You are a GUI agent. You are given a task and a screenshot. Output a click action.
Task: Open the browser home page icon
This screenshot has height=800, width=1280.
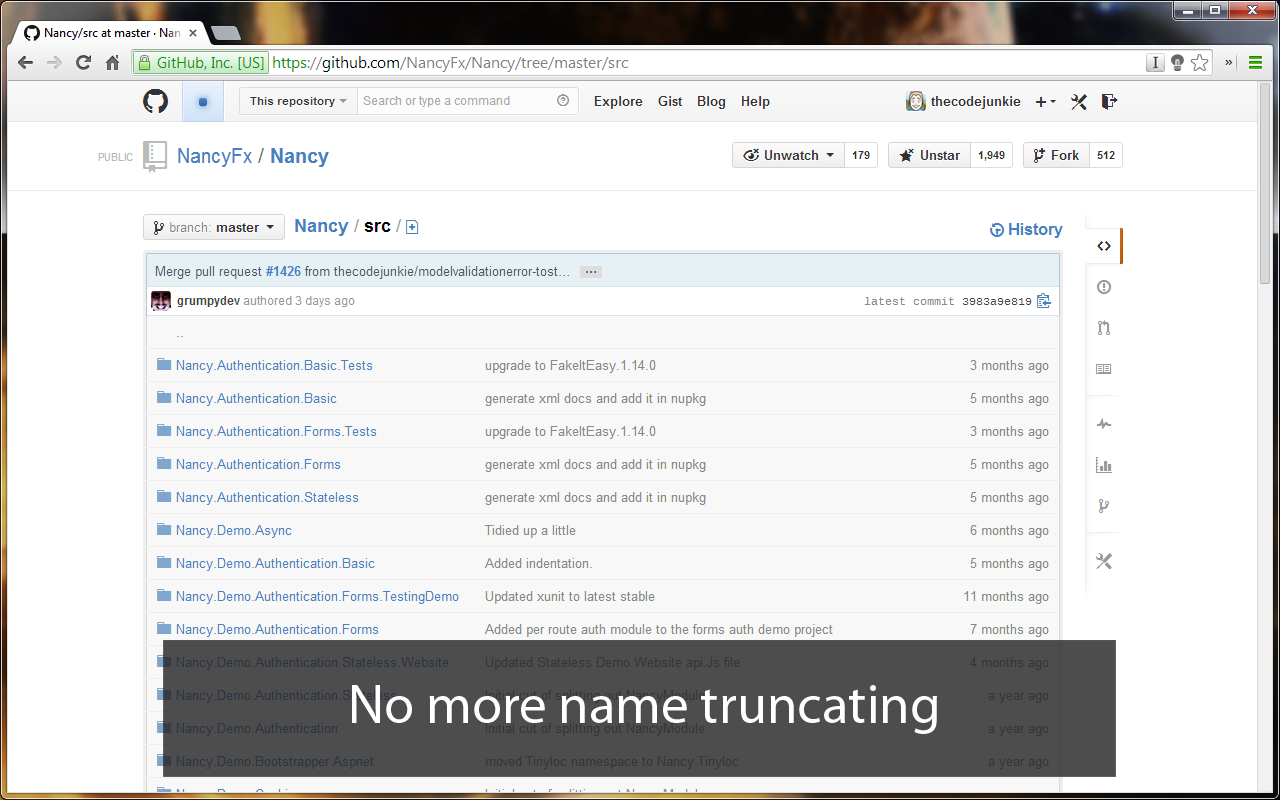(x=114, y=62)
